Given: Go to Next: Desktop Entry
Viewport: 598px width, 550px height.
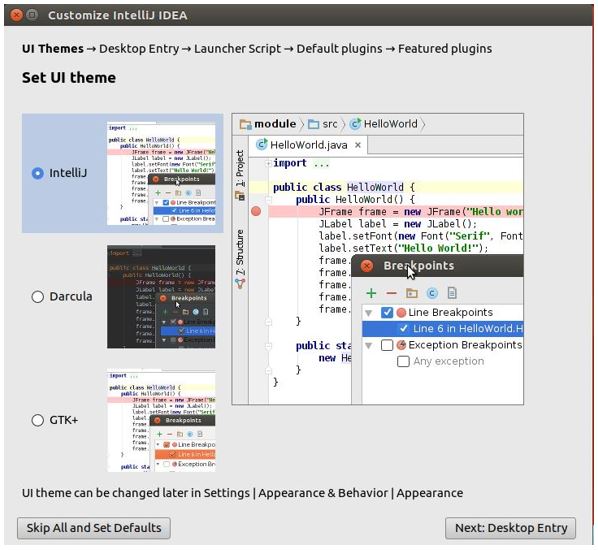Looking at the screenshot, I should pyautogui.click(x=511, y=528).
